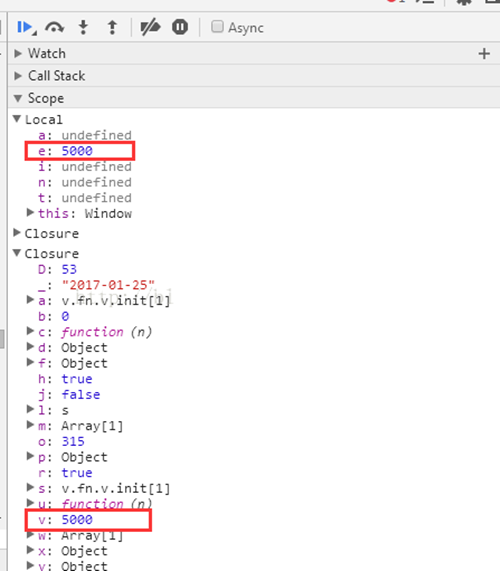Resume script execution with play icon

[x=25, y=27]
